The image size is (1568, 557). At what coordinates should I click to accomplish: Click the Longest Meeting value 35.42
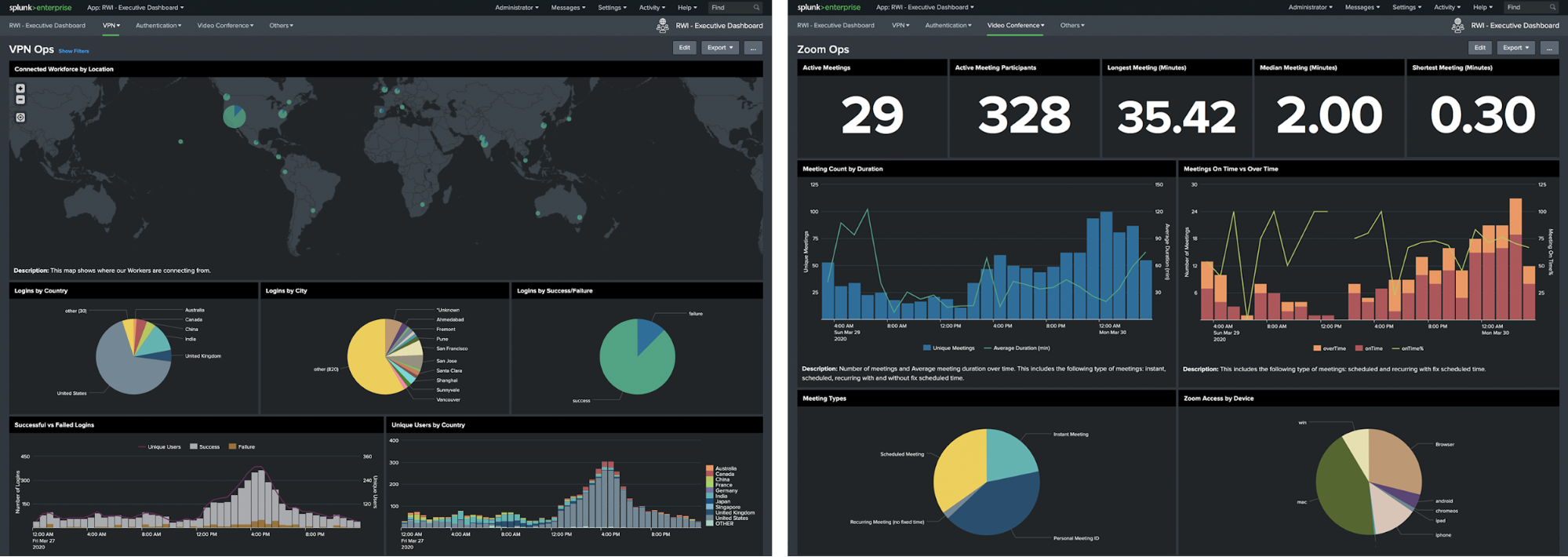1176,117
